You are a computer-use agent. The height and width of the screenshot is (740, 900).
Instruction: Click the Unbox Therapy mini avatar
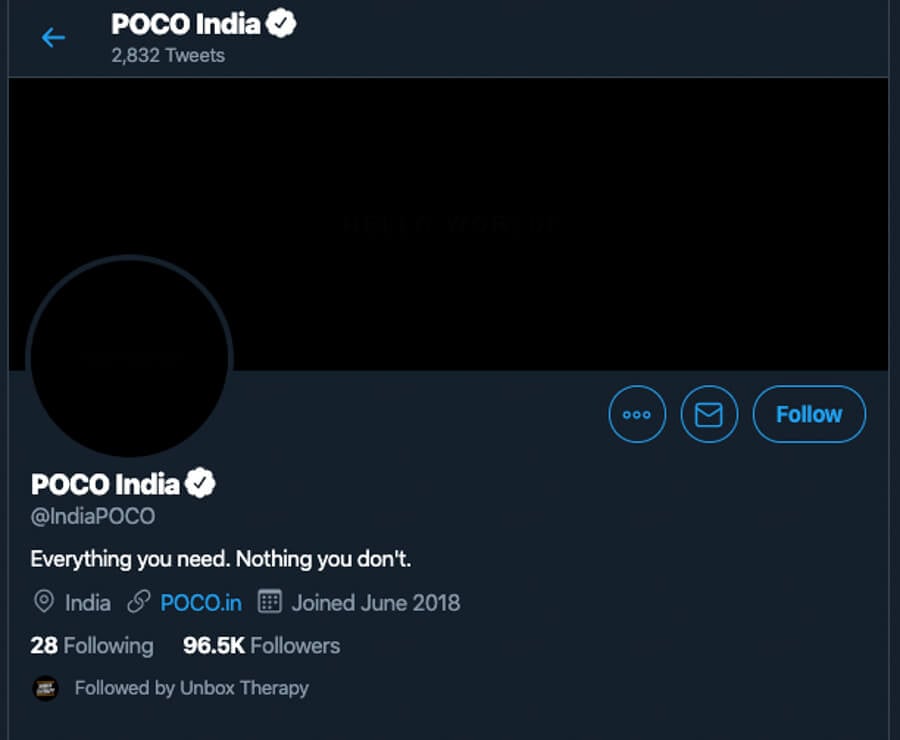(x=44, y=688)
